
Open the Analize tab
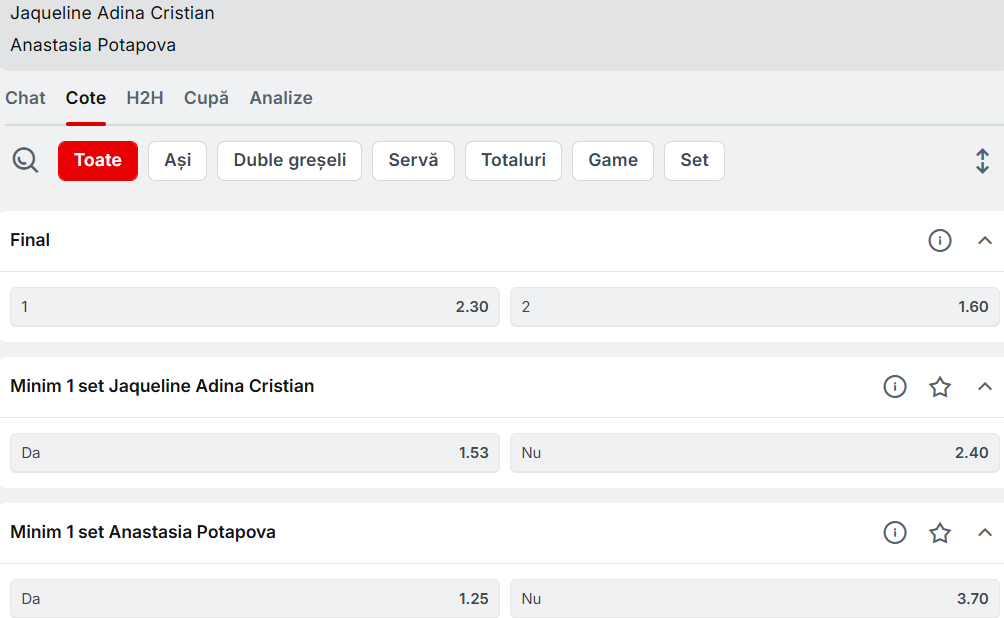pos(281,98)
